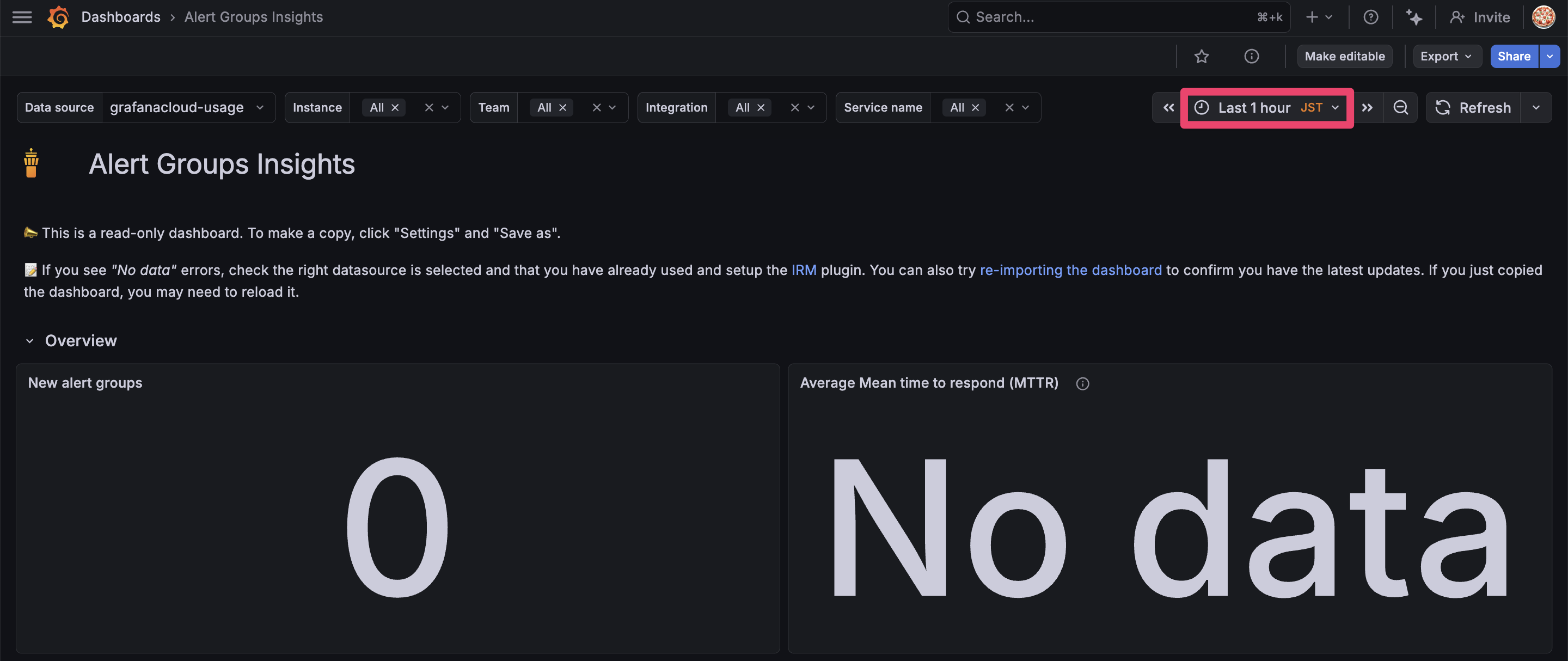The width and height of the screenshot is (1568, 661).
Task: Shift time range forward
Action: tap(1367, 108)
